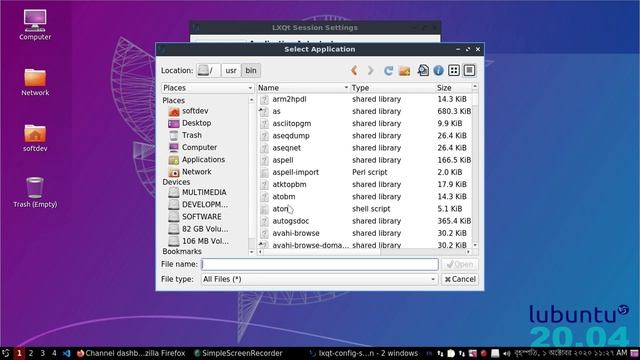640x360 pixels.
Task: Click the LXQt Session Settings title bar
Action: [x=315, y=28]
